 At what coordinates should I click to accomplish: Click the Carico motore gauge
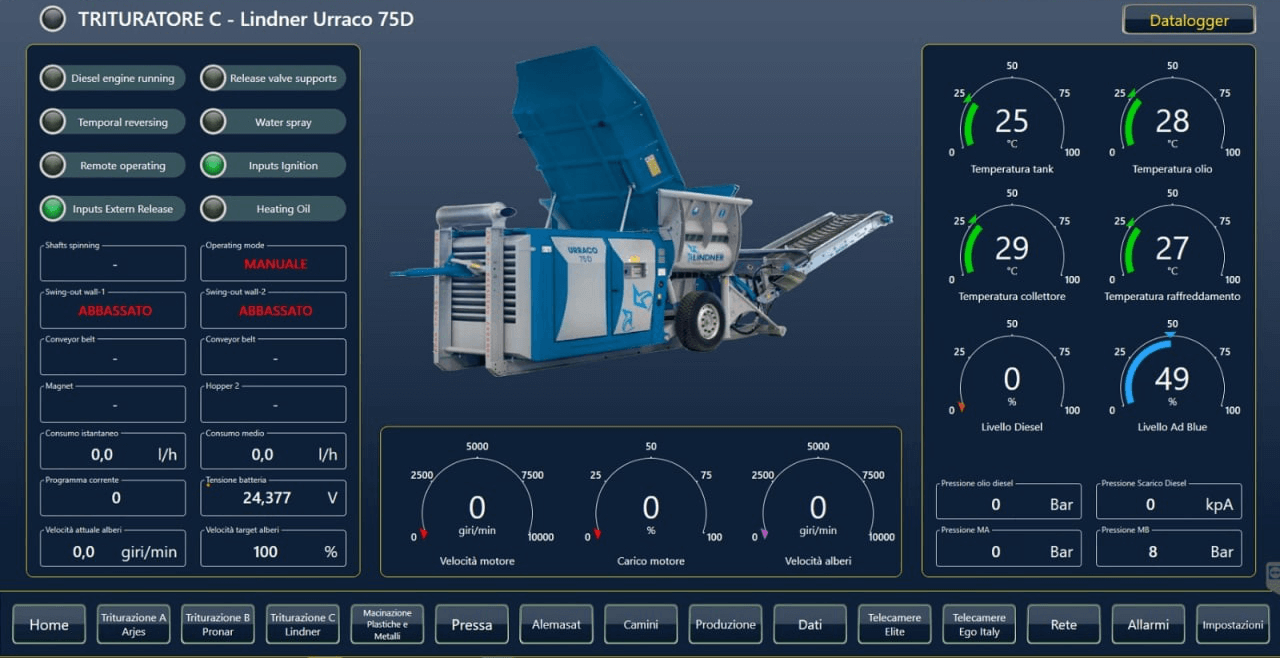[x=651, y=504]
